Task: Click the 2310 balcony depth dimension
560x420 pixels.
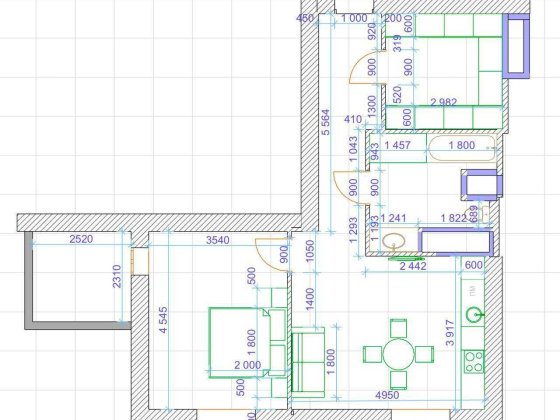Action: coord(117,276)
